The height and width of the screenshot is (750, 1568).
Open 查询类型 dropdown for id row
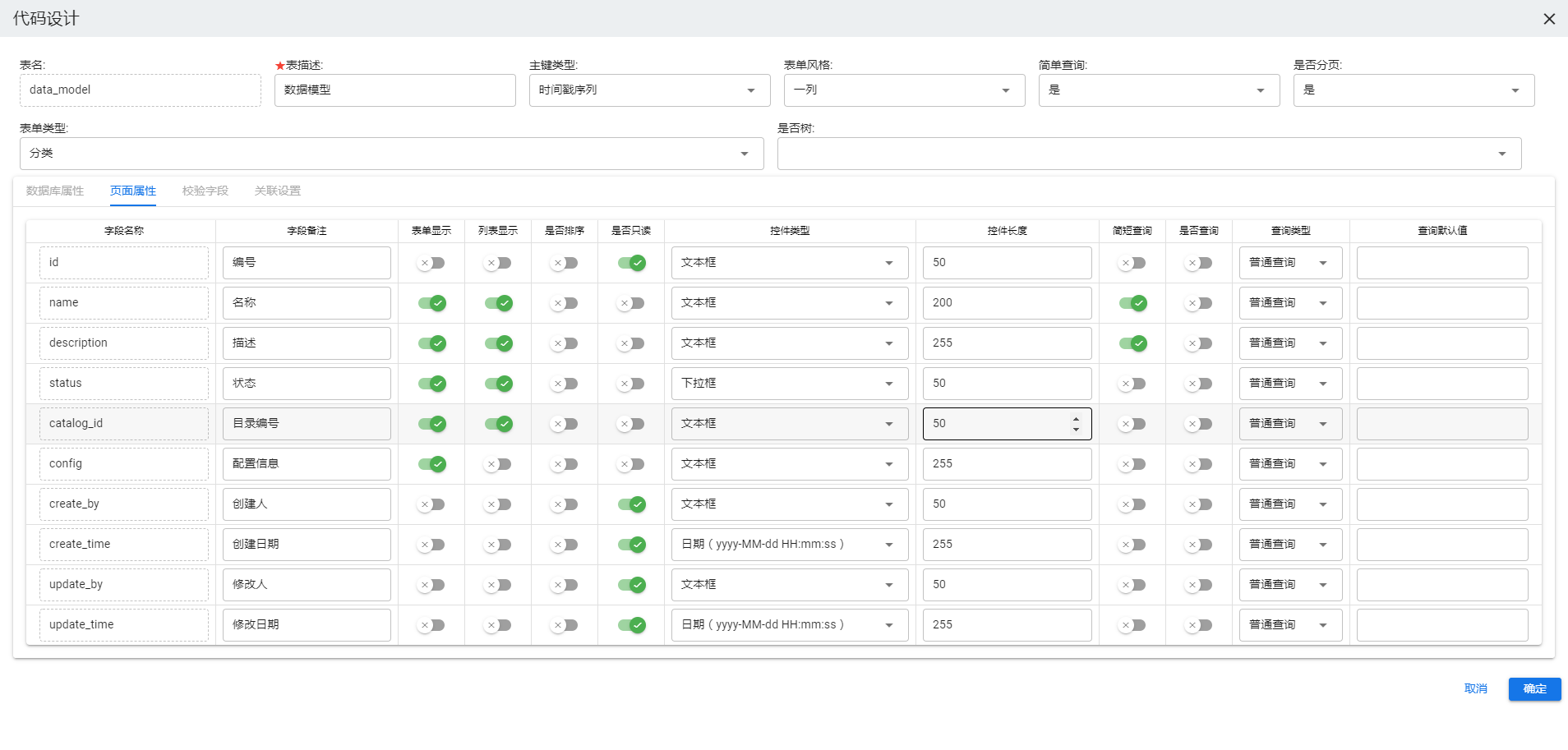pyautogui.click(x=1291, y=263)
